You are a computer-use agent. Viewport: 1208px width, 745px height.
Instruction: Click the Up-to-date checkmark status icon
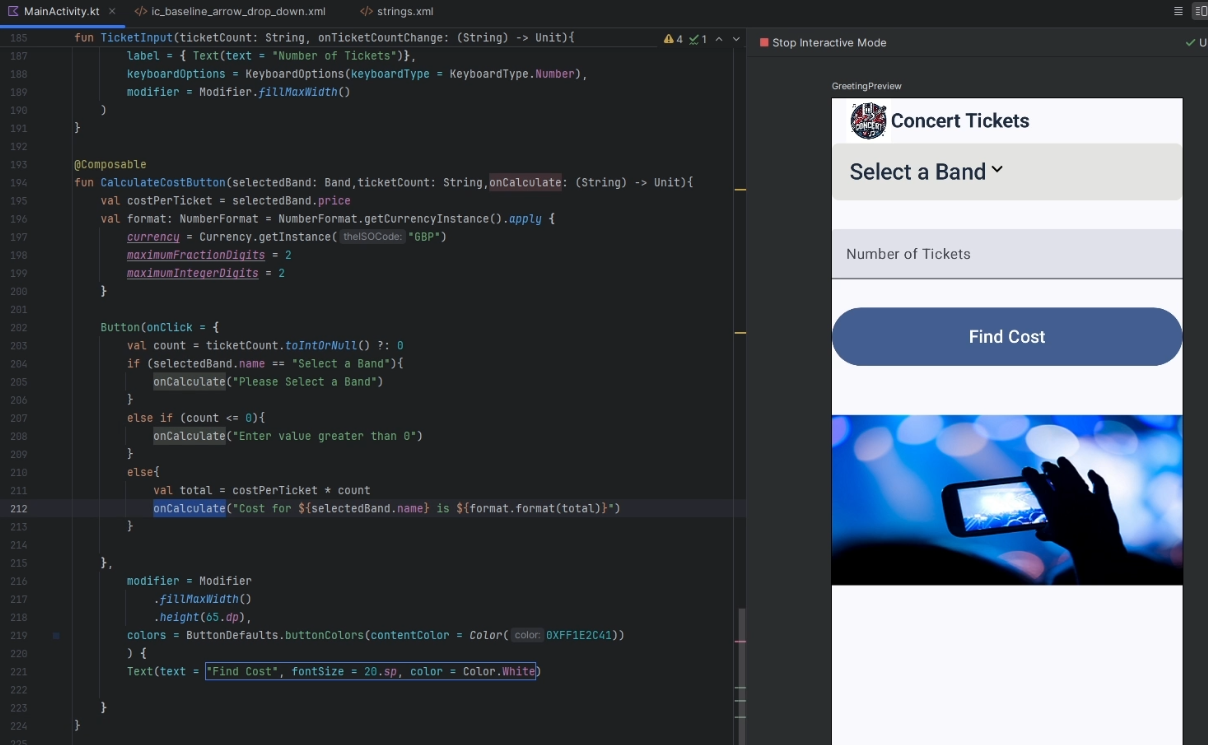(x=1190, y=43)
